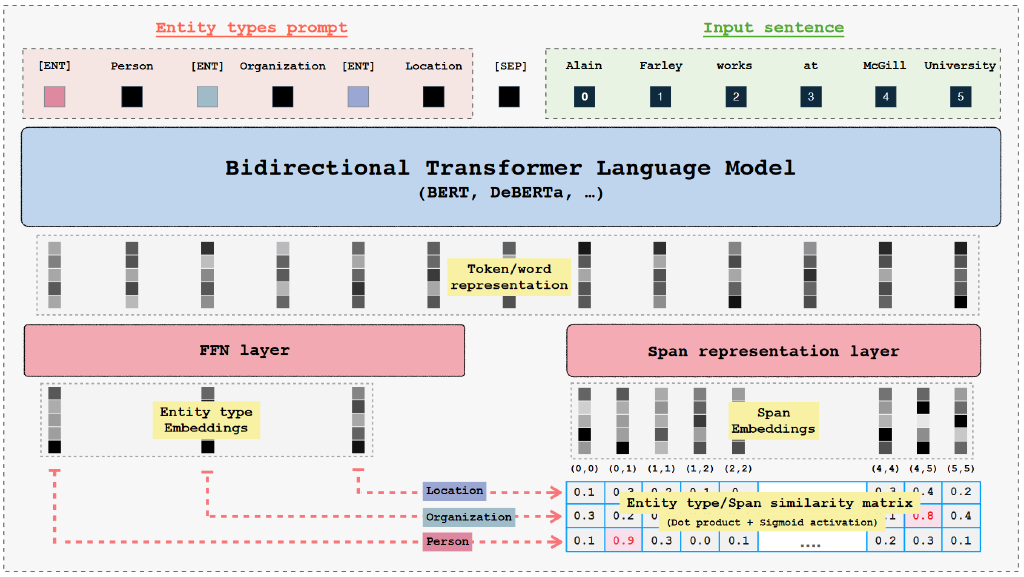Click the Entity type Embeddings label
1024x577 pixels.
click(x=206, y=418)
